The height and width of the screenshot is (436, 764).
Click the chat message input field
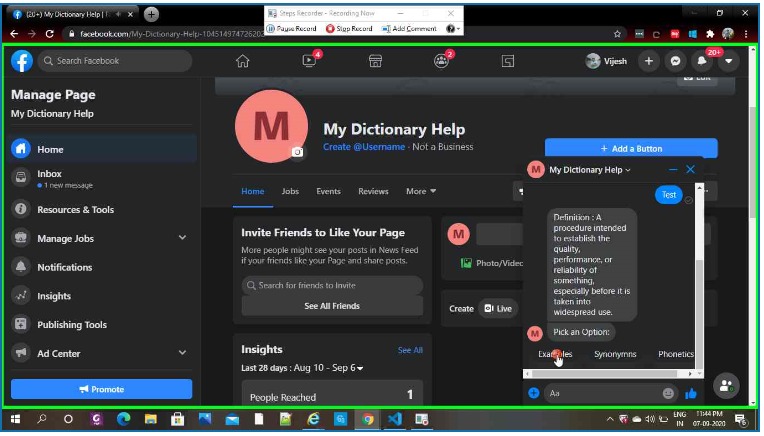click(609, 393)
